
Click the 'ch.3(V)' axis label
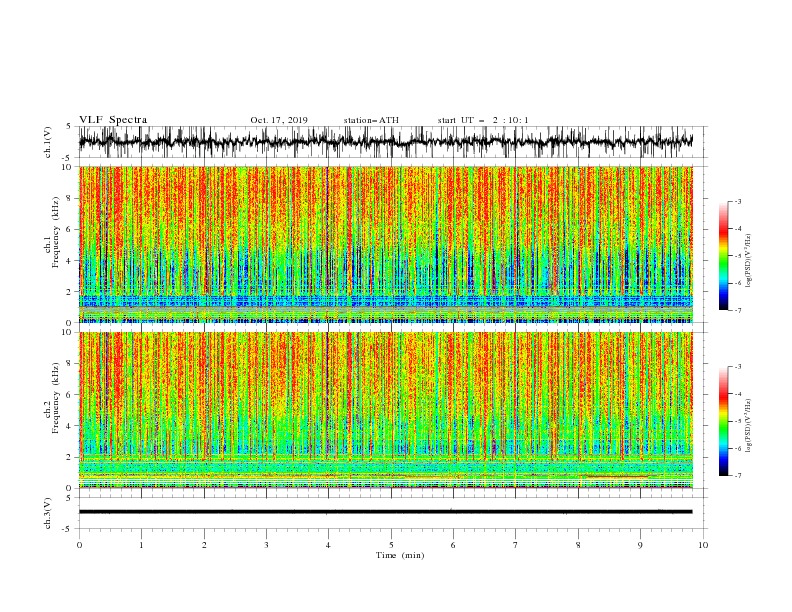48,513
